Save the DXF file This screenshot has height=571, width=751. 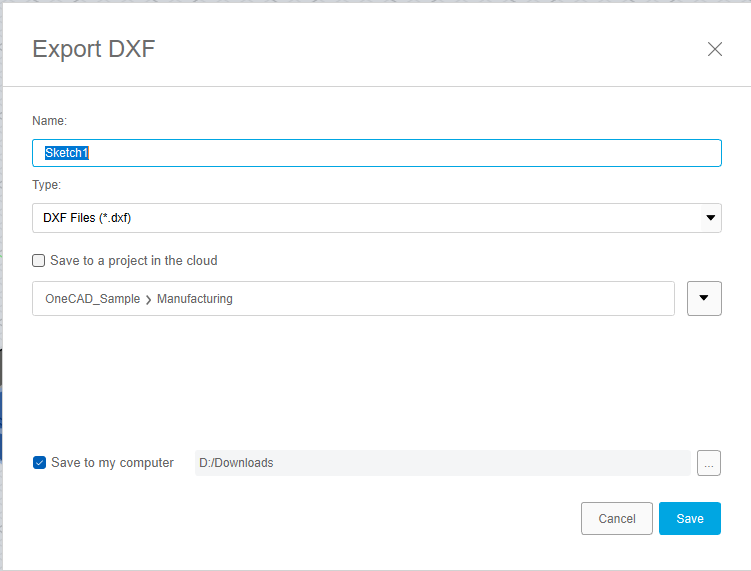[690, 518]
